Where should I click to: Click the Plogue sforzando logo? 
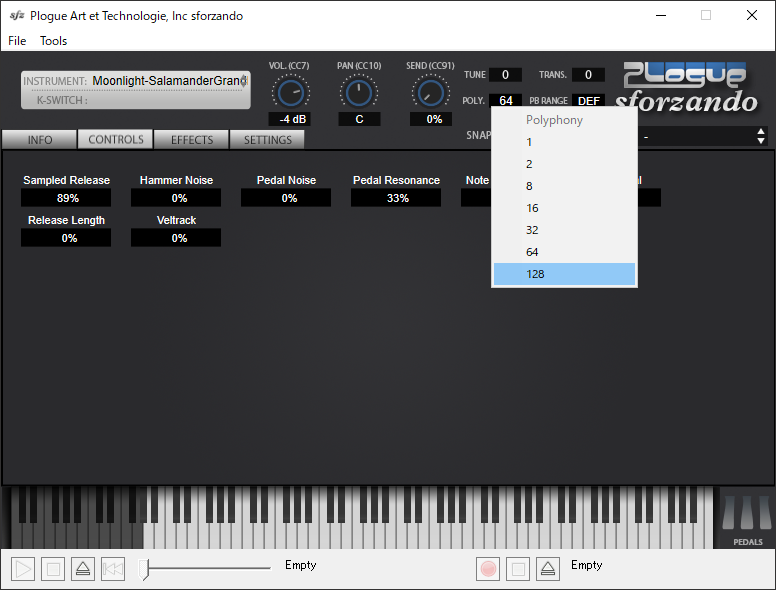pos(686,87)
